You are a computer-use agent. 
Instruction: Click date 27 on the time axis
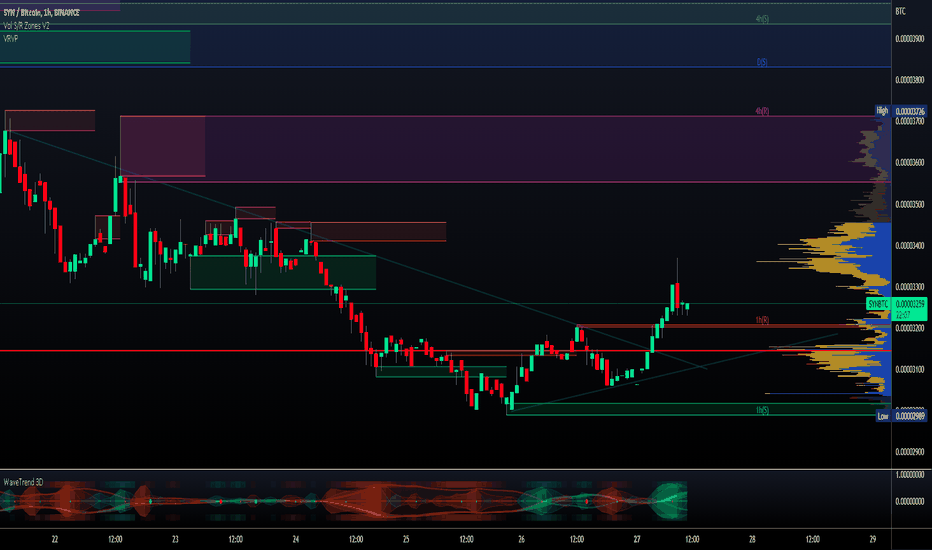pos(637,539)
